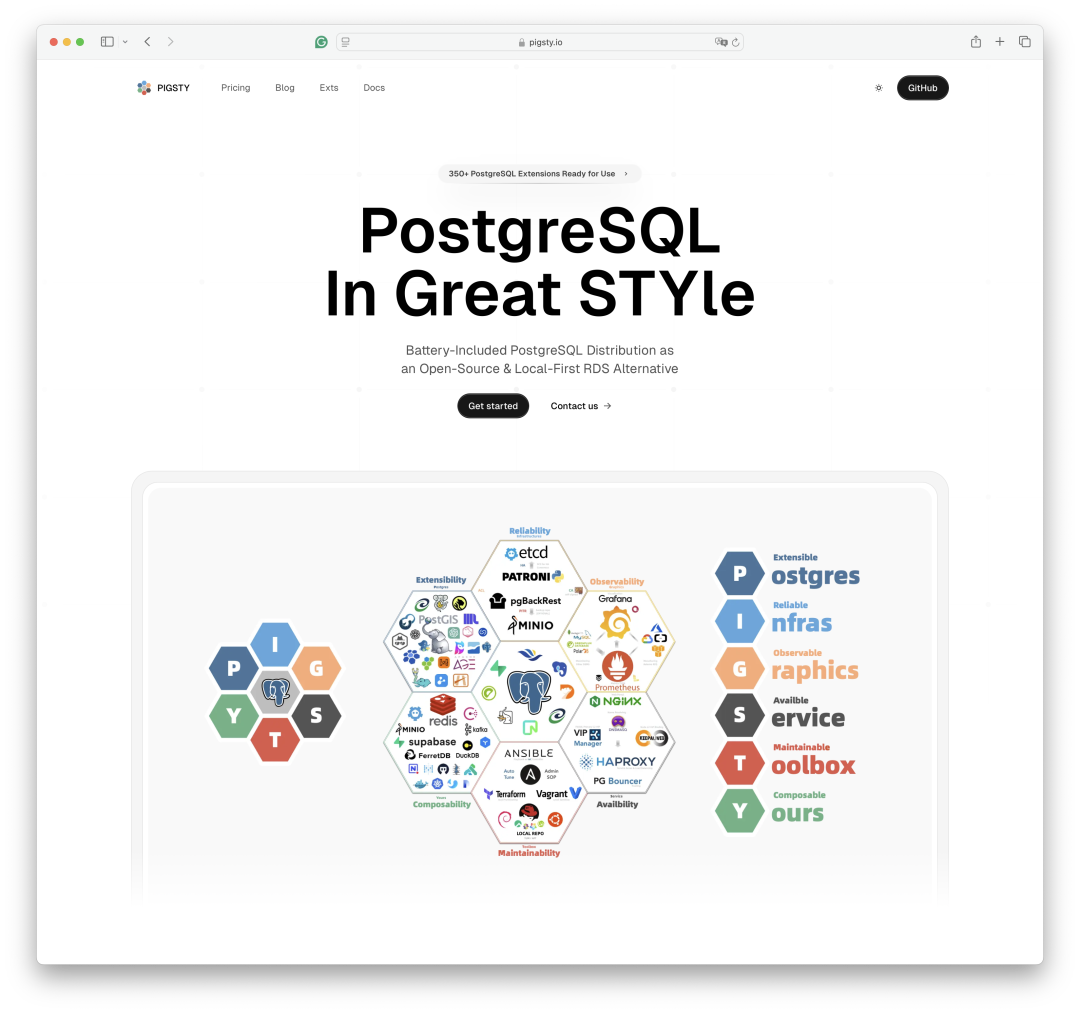Click the orange G hexagon in small logo
This screenshot has height=1013, width=1080.
[316, 667]
